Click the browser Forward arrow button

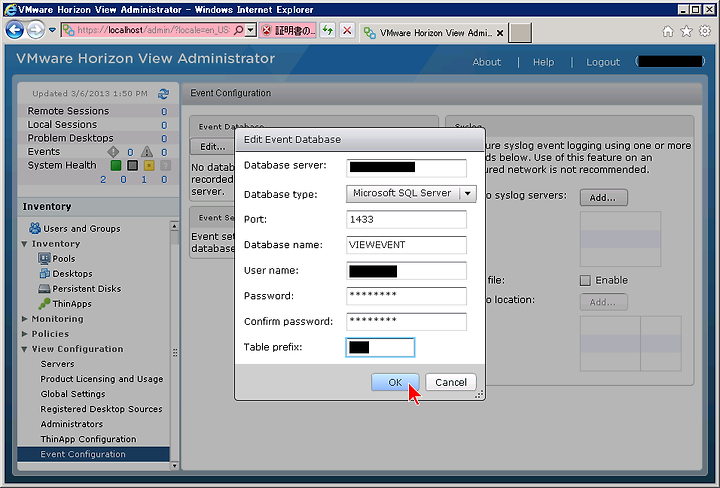[x=35, y=30]
